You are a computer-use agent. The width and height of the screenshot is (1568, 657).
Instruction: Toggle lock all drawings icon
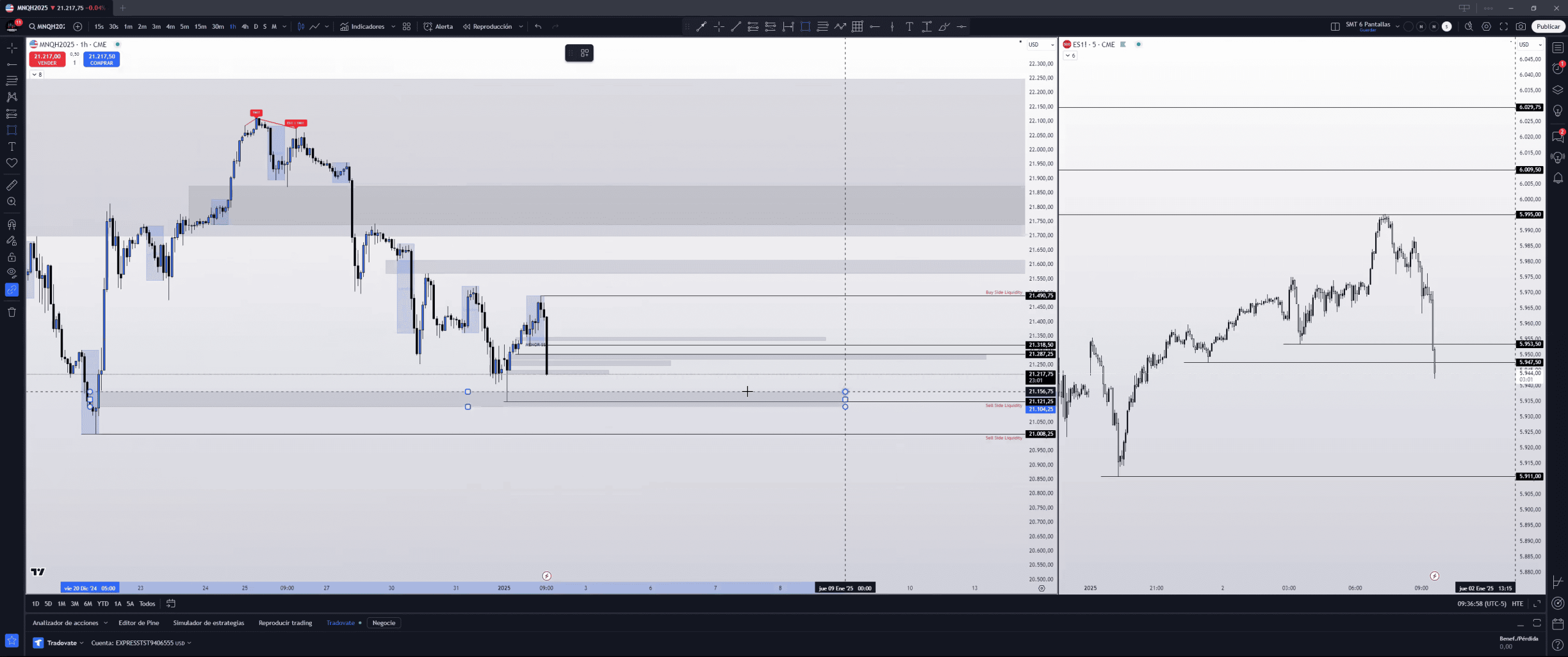coord(12,257)
